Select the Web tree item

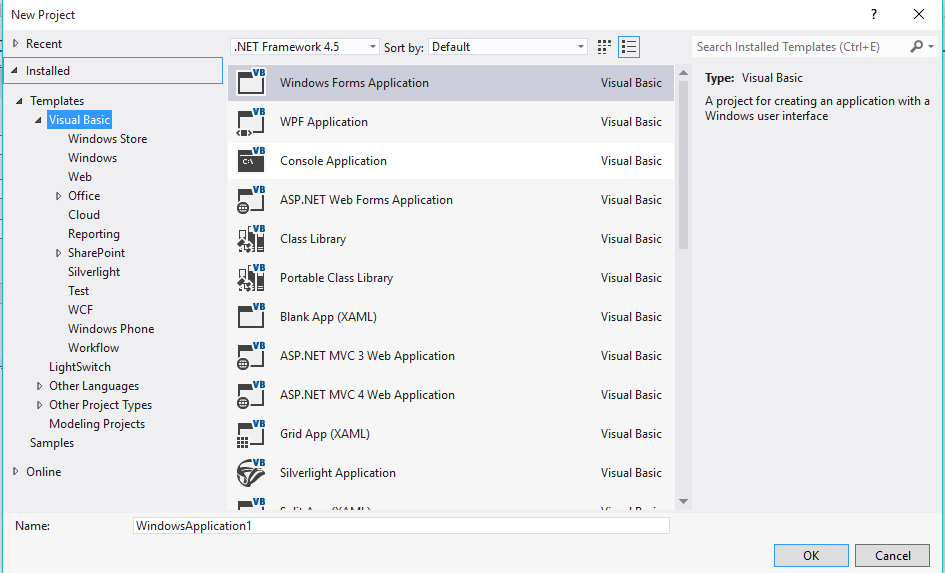pos(80,177)
